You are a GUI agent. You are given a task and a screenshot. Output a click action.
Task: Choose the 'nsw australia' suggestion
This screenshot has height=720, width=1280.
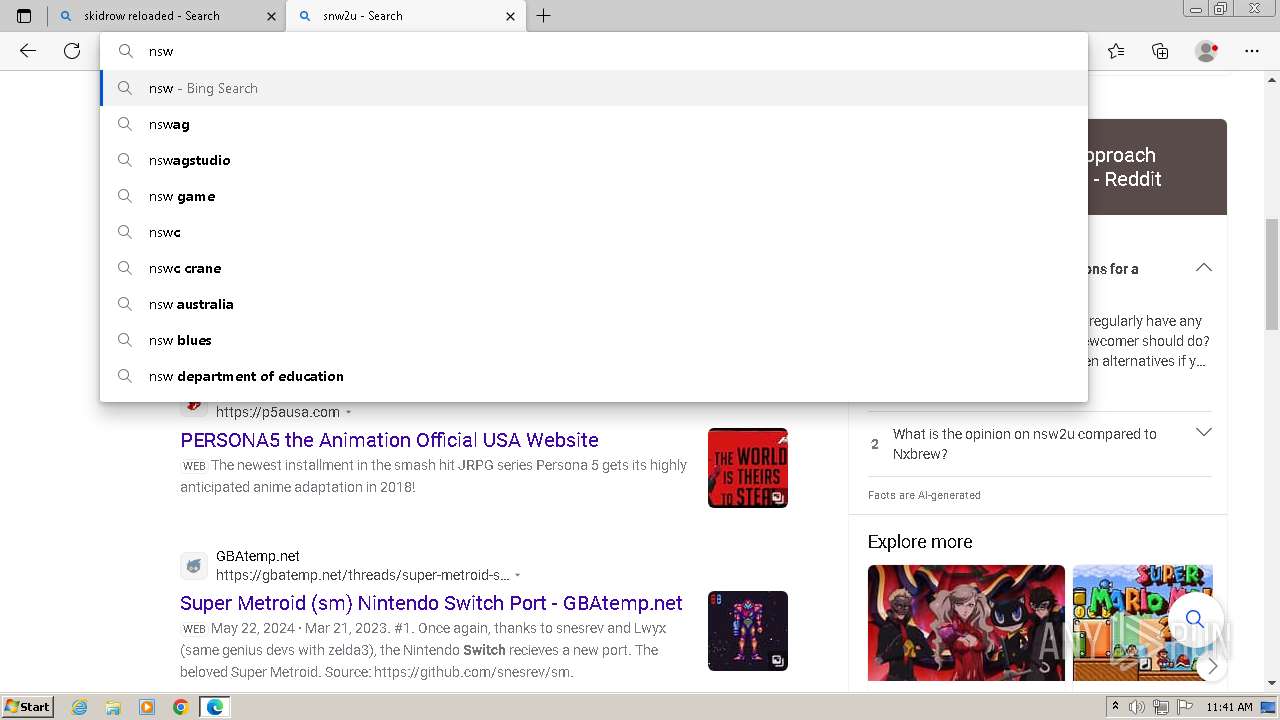coord(594,304)
